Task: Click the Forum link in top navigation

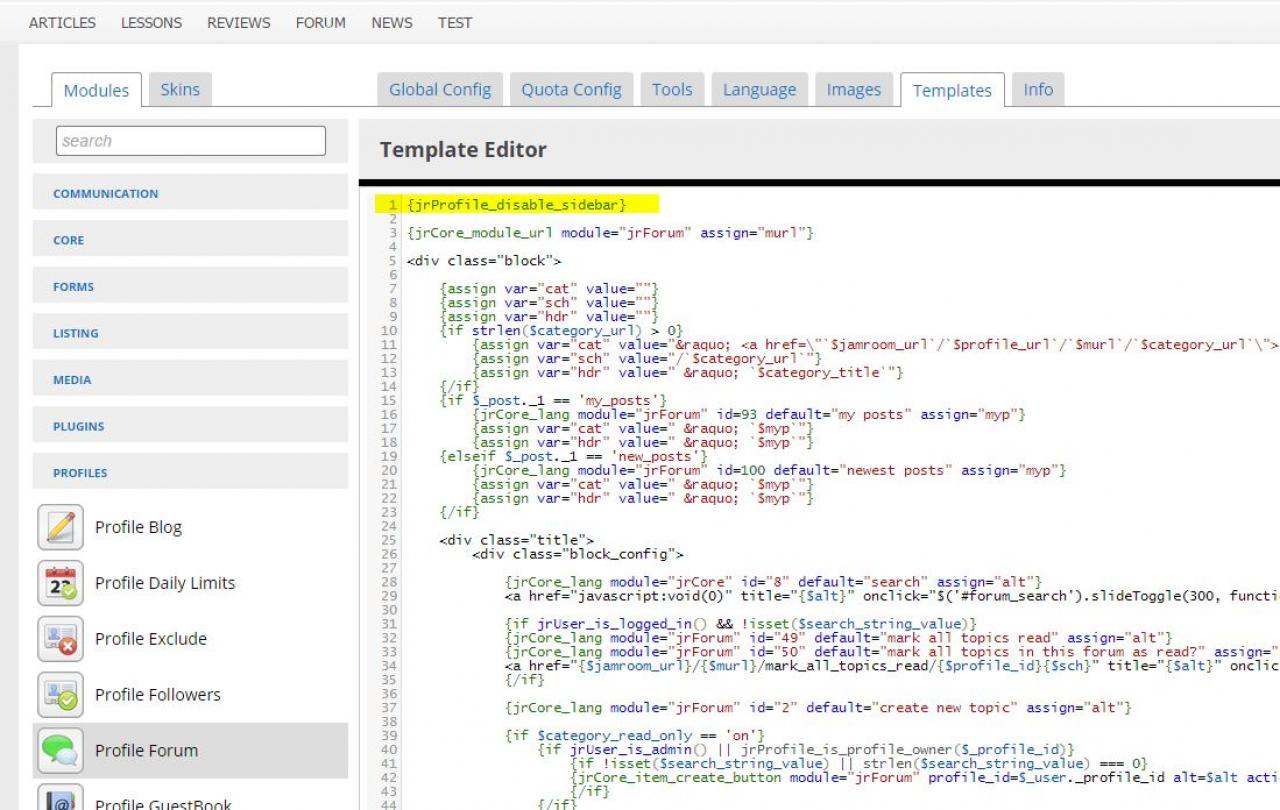Action: click(320, 22)
